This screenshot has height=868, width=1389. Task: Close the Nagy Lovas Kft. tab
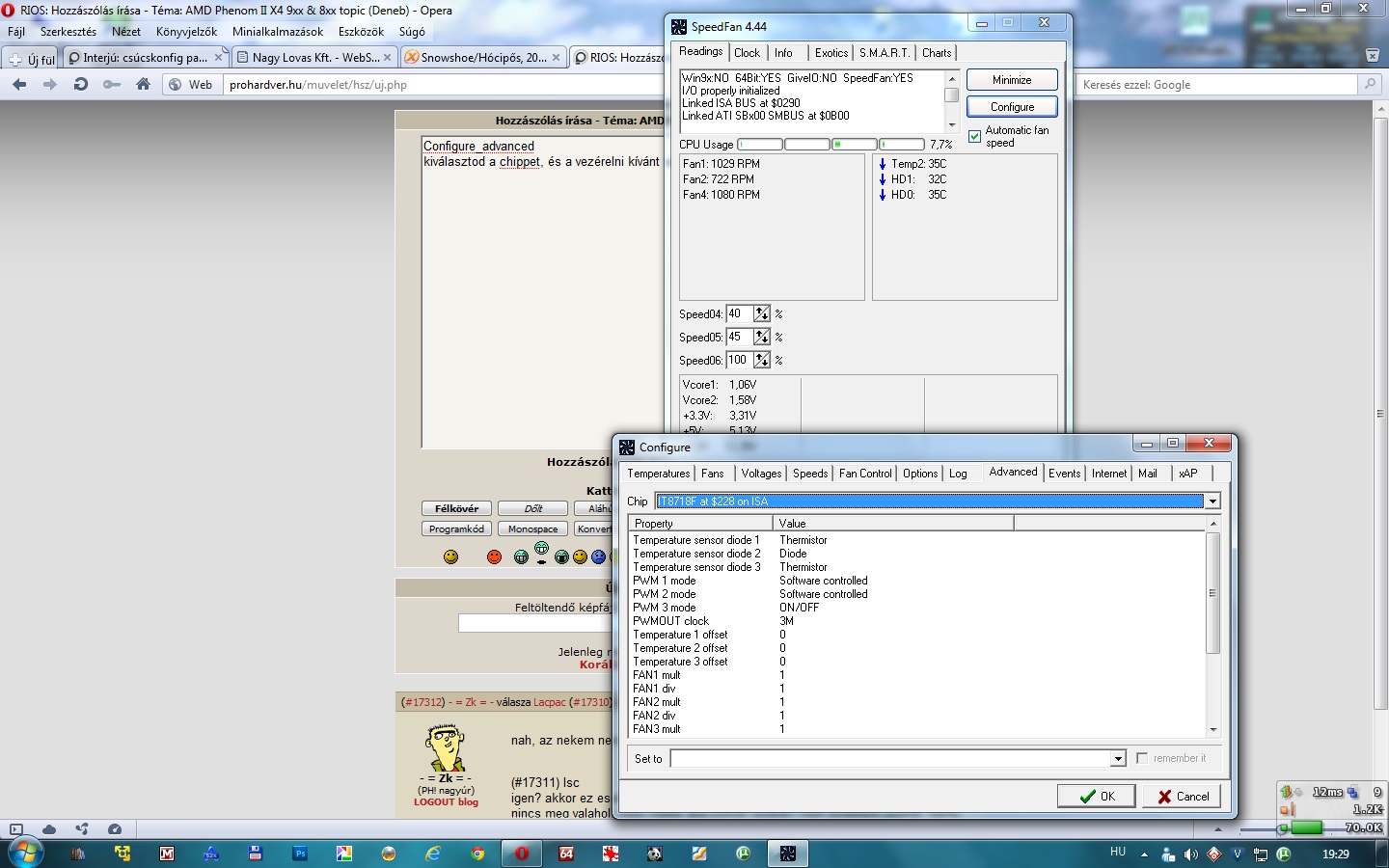(388, 58)
